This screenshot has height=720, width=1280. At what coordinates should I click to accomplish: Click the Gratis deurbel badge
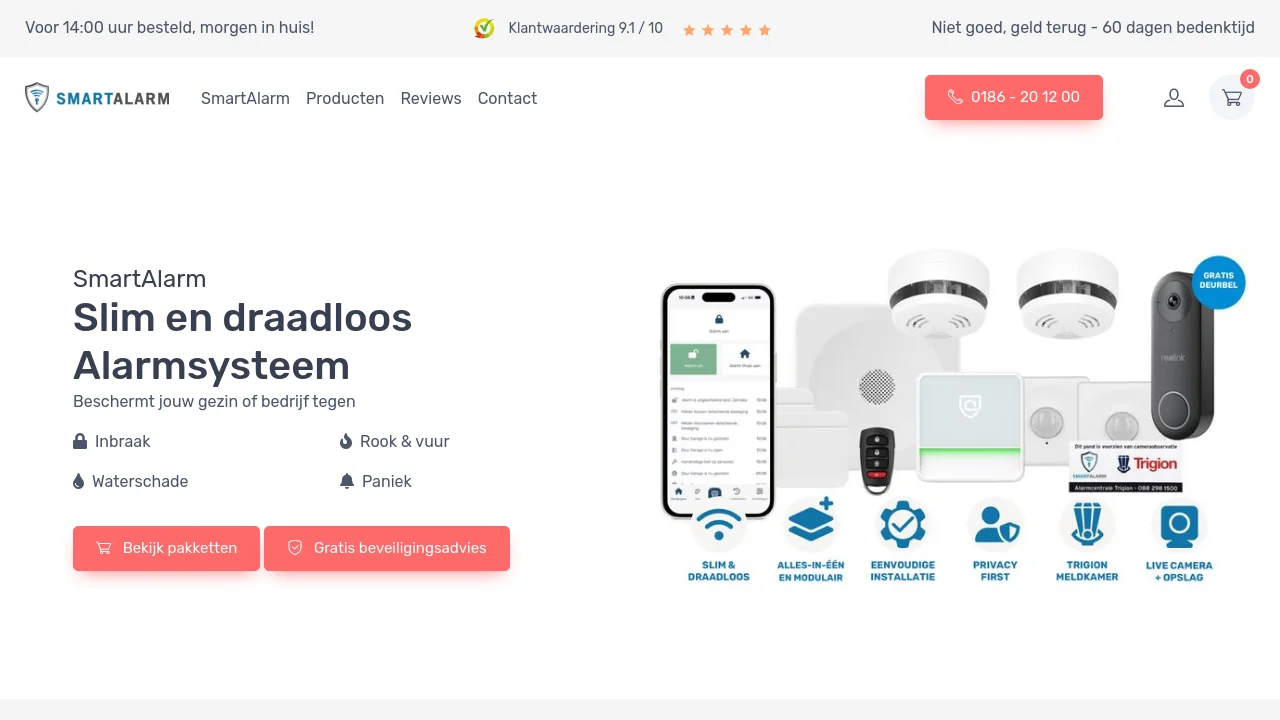tap(1219, 281)
